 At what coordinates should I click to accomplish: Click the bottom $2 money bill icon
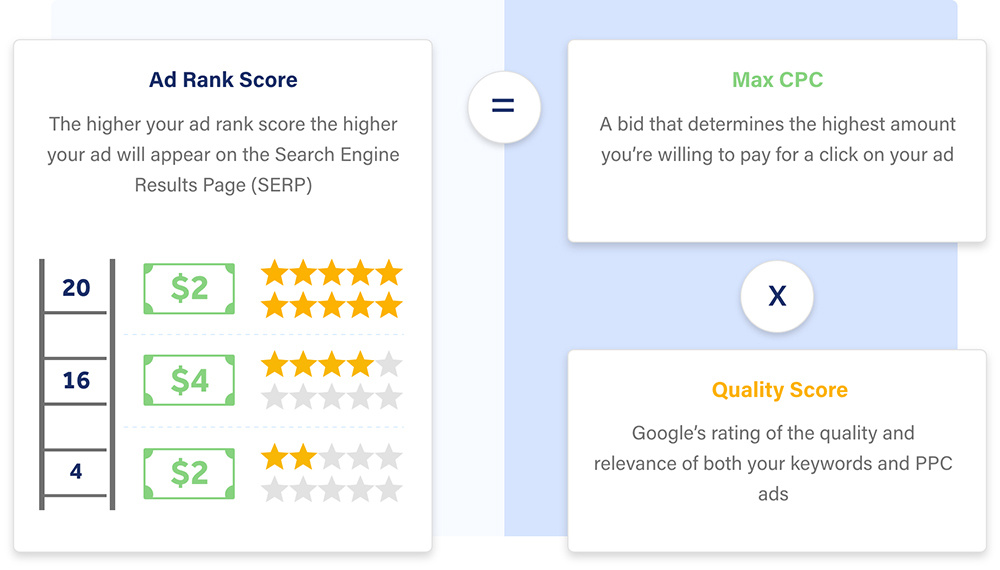[x=189, y=473]
